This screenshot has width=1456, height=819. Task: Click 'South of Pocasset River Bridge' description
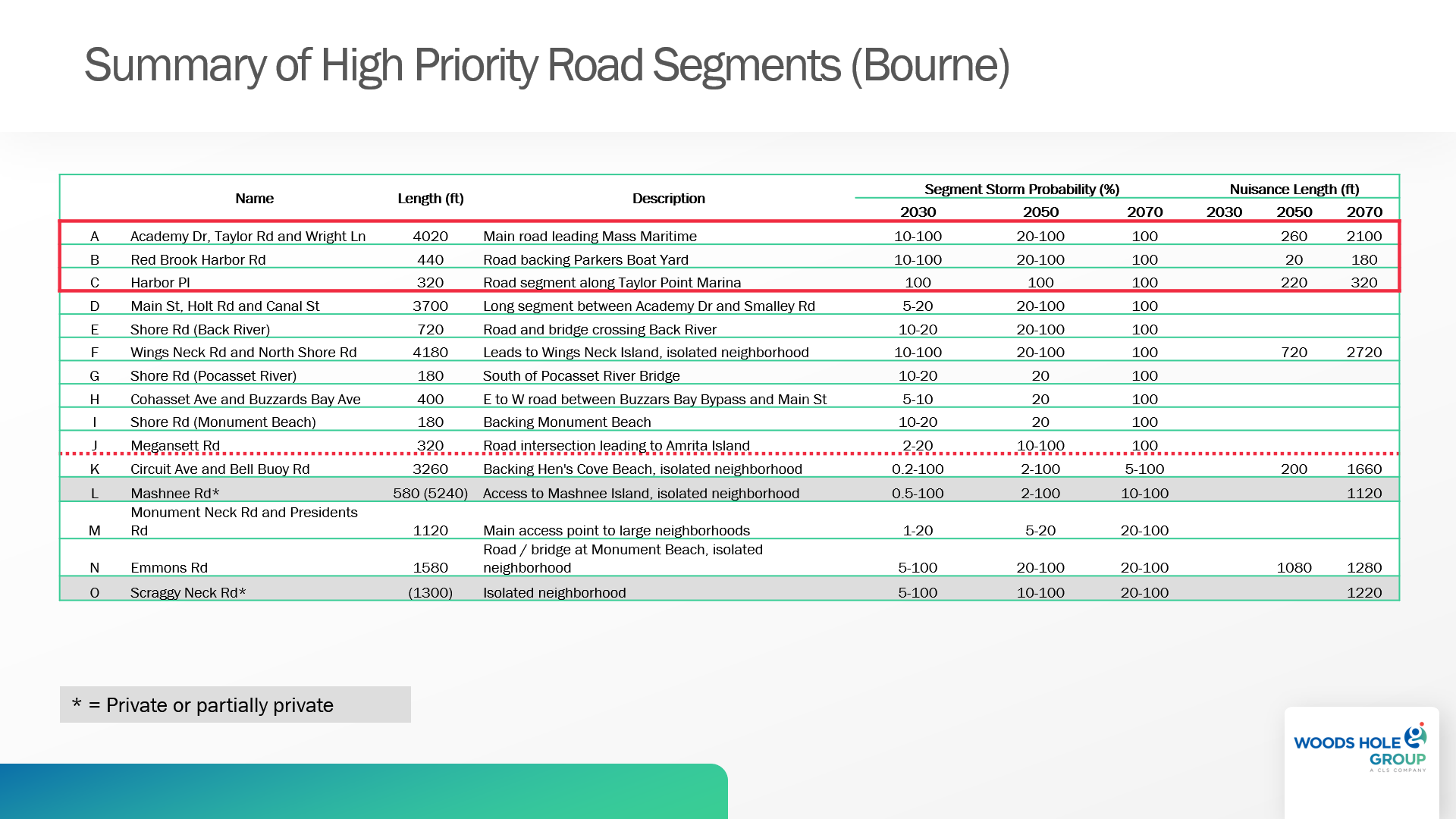(x=582, y=376)
